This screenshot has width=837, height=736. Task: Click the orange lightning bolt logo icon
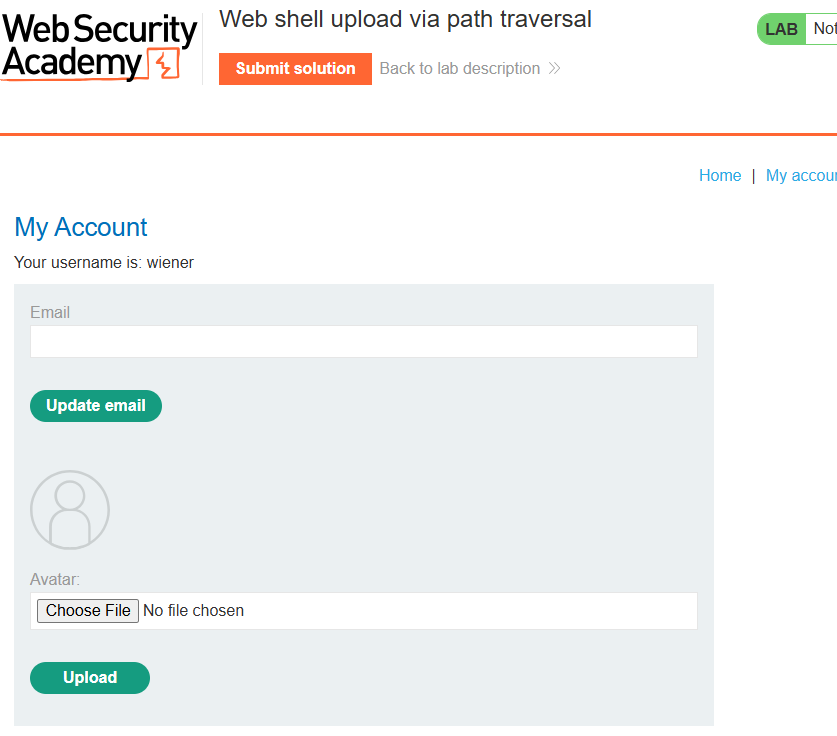pos(164,64)
